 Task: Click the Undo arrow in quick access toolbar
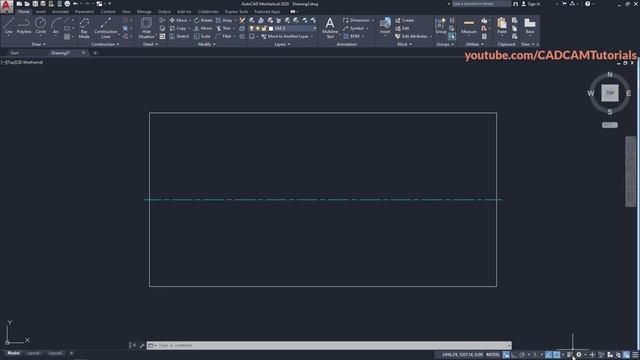click(76, 4)
